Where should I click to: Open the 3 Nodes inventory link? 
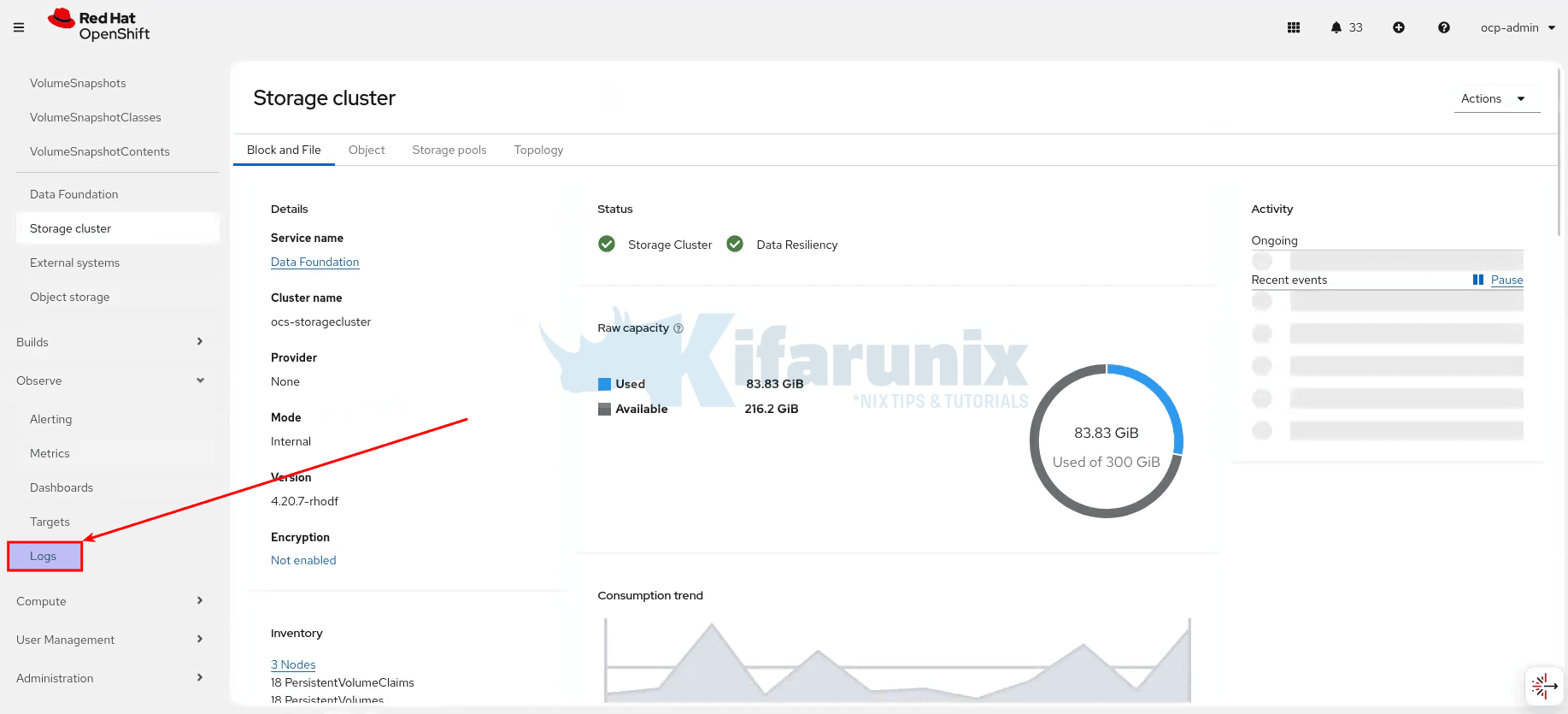click(x=293, y=664)
